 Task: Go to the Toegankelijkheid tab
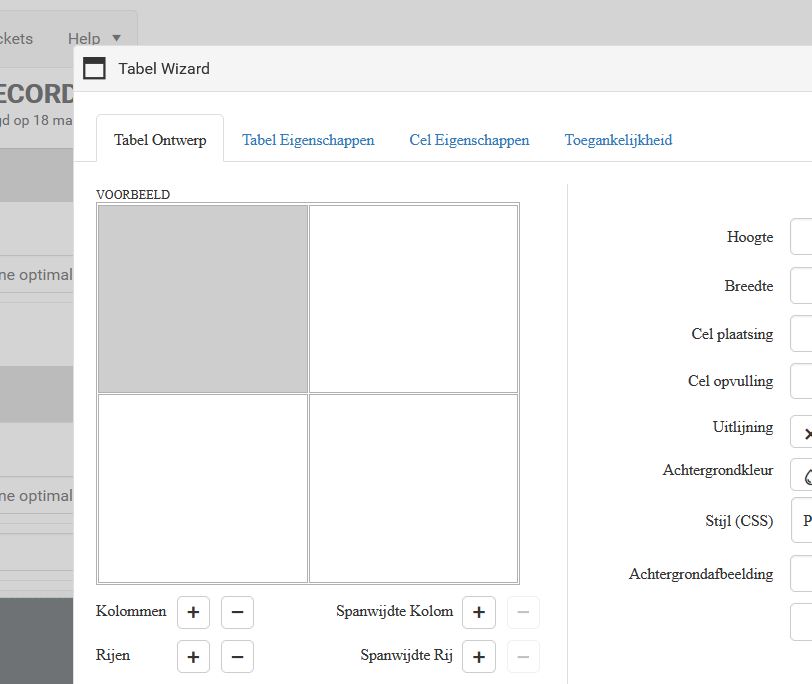point(618,140)
